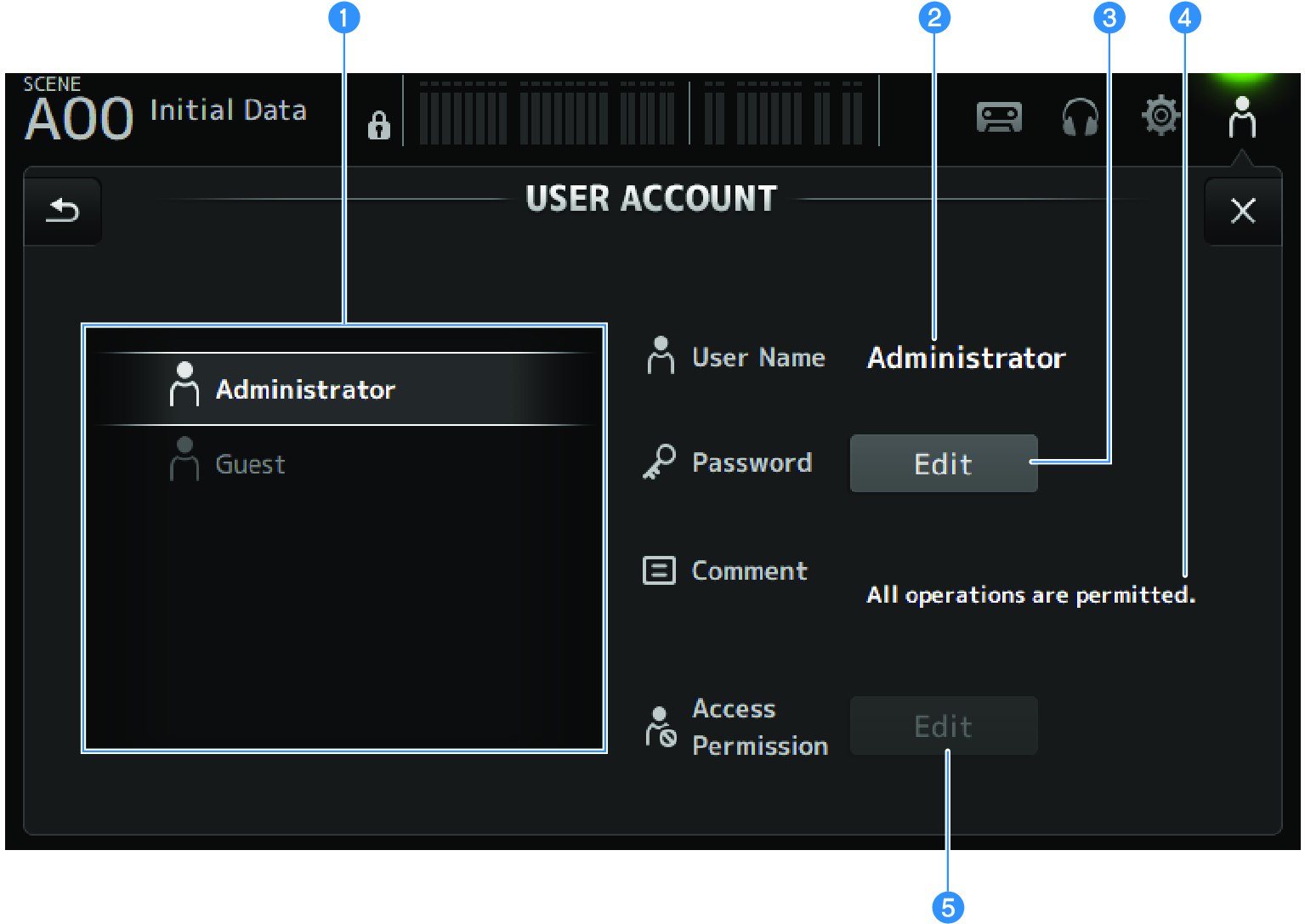Image resolution: width=1305 pixels, height=924 pixels.
Task: Tap the Initial Data scene title
Action: click(x=228, y=111)
